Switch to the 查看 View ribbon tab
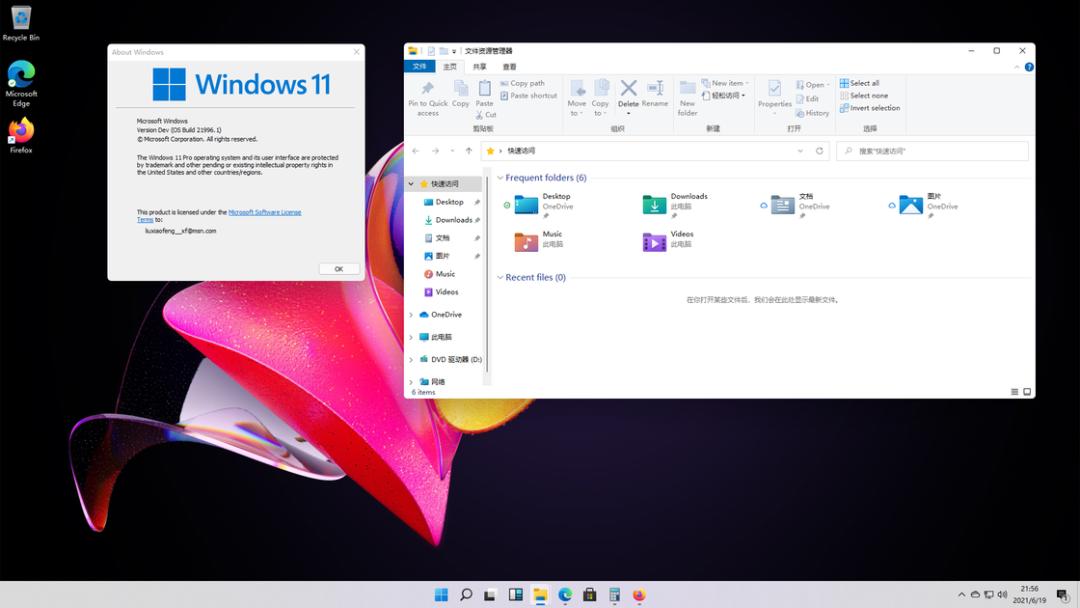The height and width of the screenshot is (608, 1080). (509, 67)
